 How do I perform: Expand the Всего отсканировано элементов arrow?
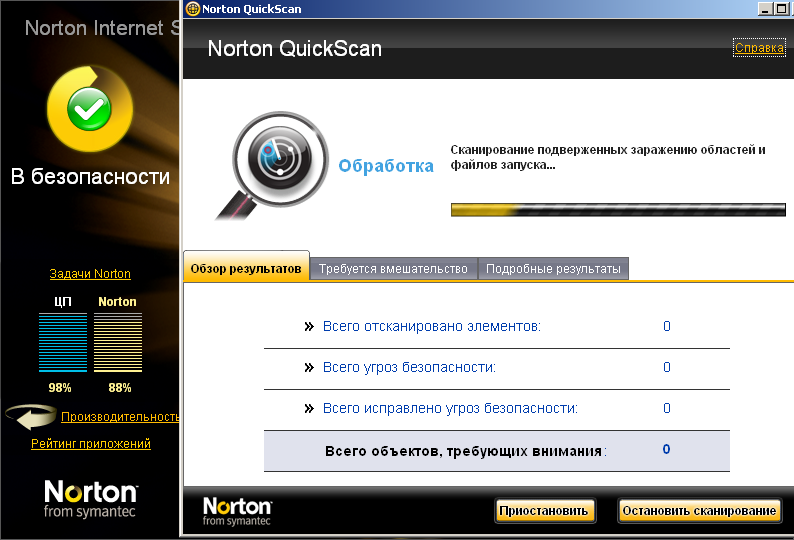click(x=309, y=327)
